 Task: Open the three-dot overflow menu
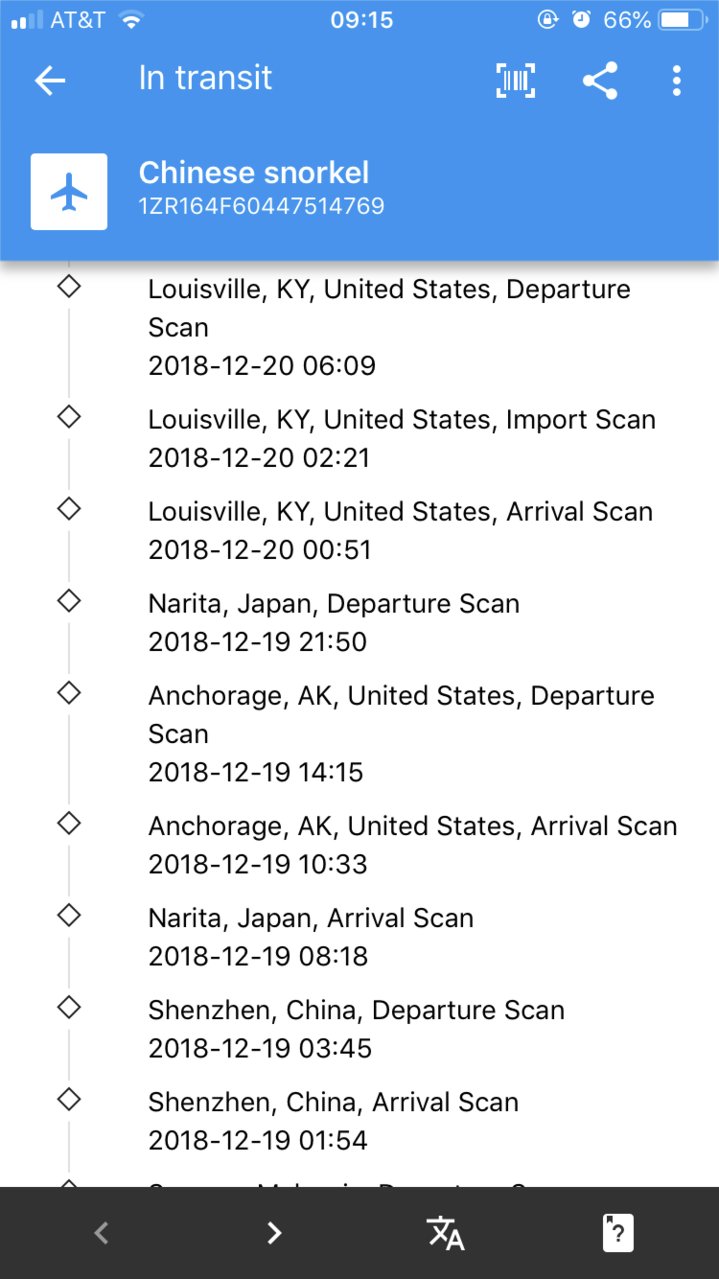(677, 81)
